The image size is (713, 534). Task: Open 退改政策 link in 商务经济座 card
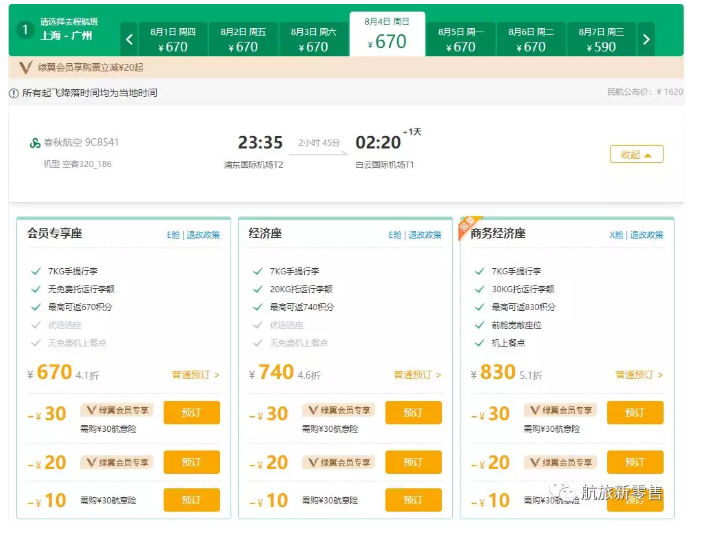point(647,235)
